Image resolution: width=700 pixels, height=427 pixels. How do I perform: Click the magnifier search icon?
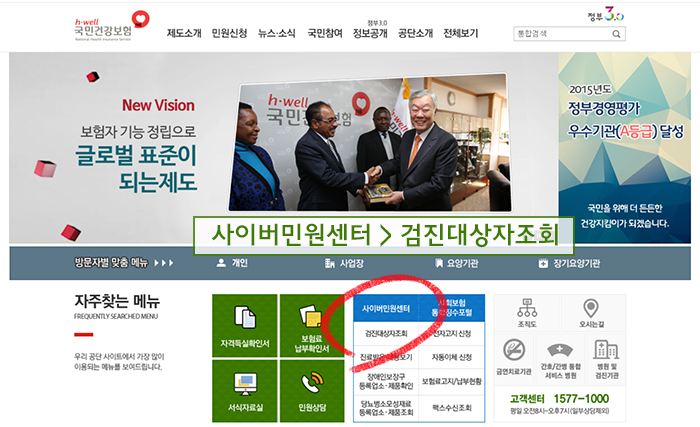point(617,34)
